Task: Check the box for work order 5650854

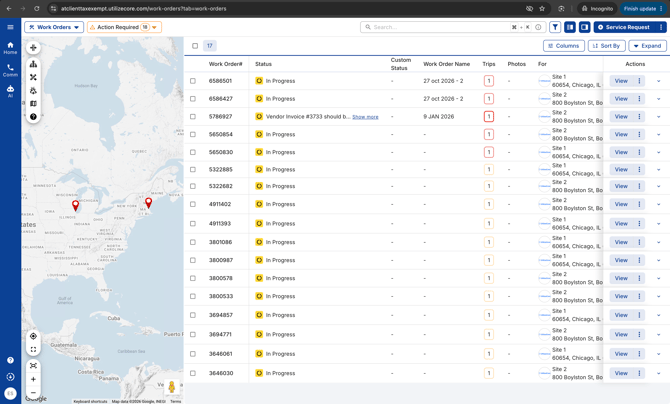Action: tap(193, 134)
